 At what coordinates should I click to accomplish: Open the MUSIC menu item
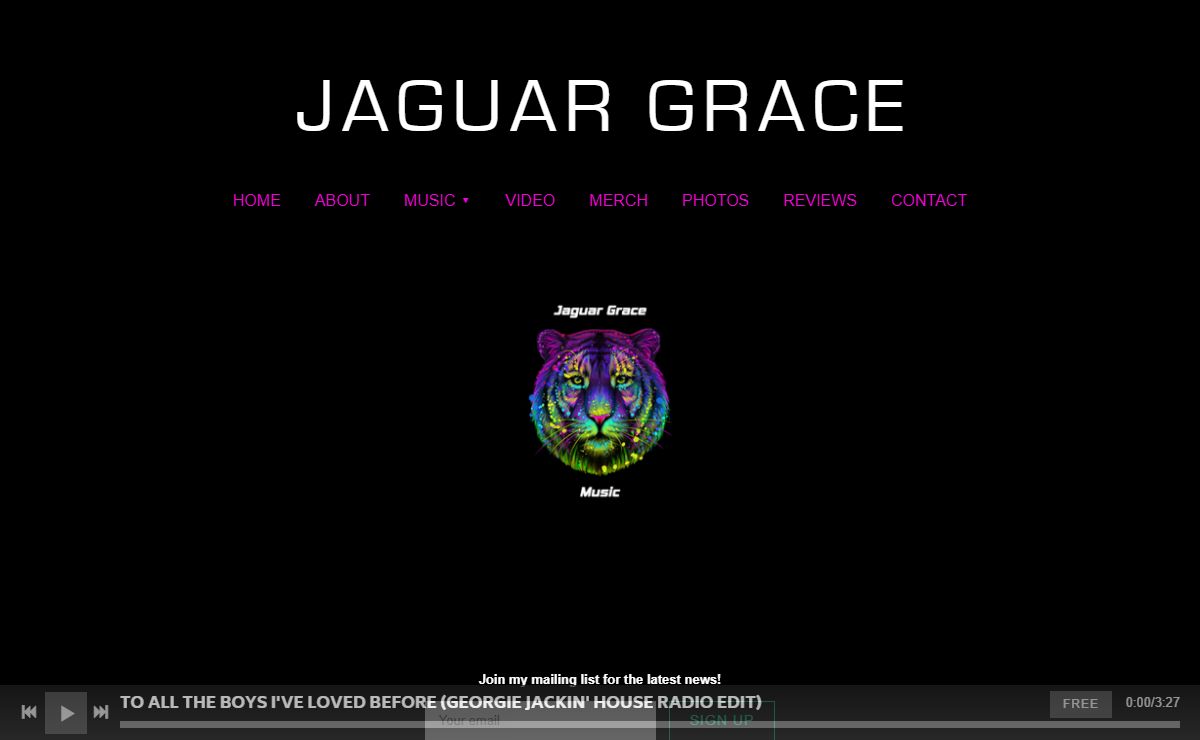pos(430,200)
